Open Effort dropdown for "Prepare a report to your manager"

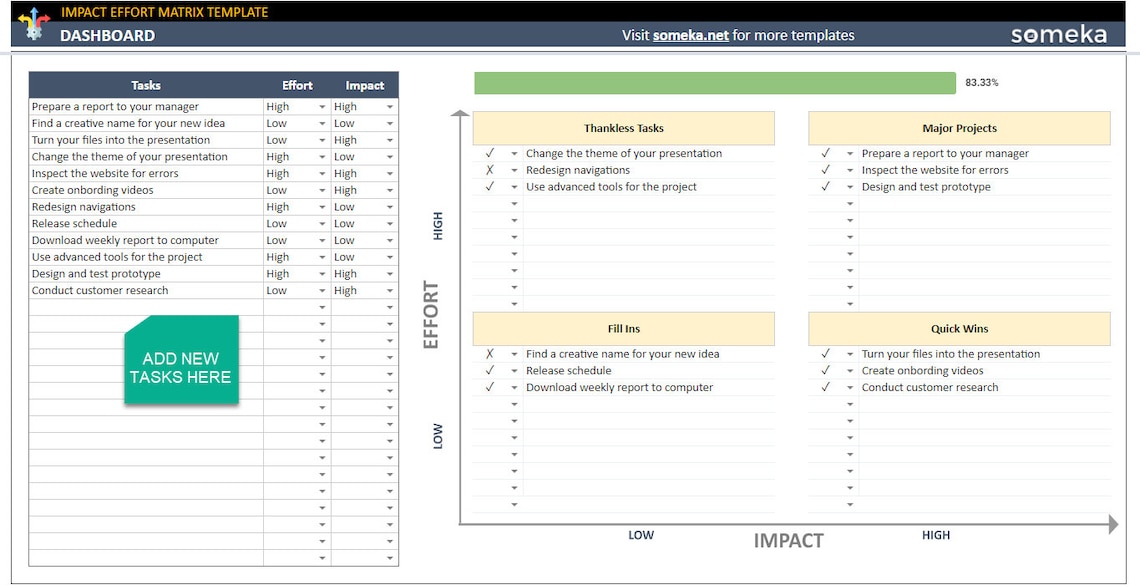pos(320,106)
